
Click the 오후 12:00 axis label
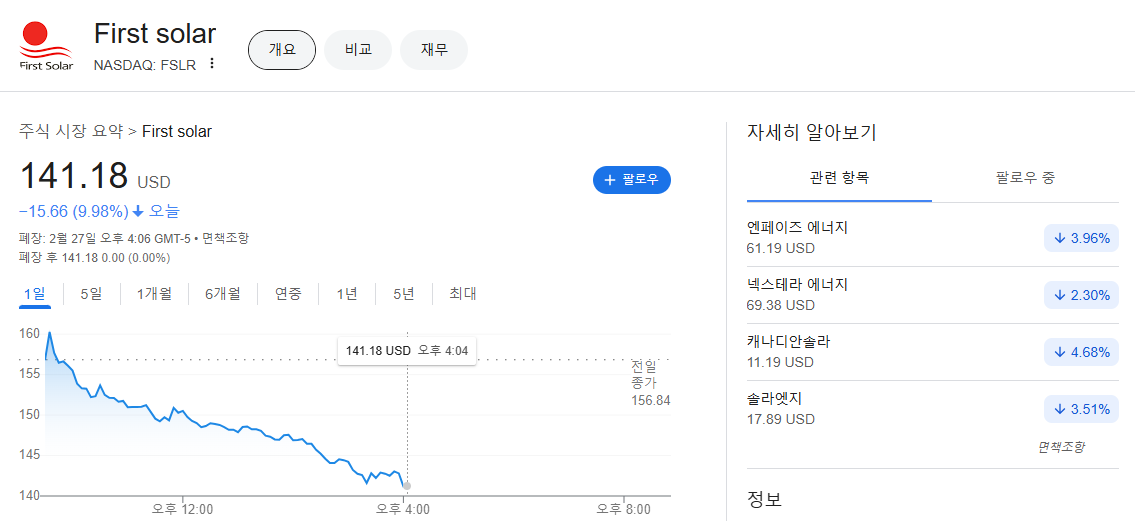tap(182, 509)
